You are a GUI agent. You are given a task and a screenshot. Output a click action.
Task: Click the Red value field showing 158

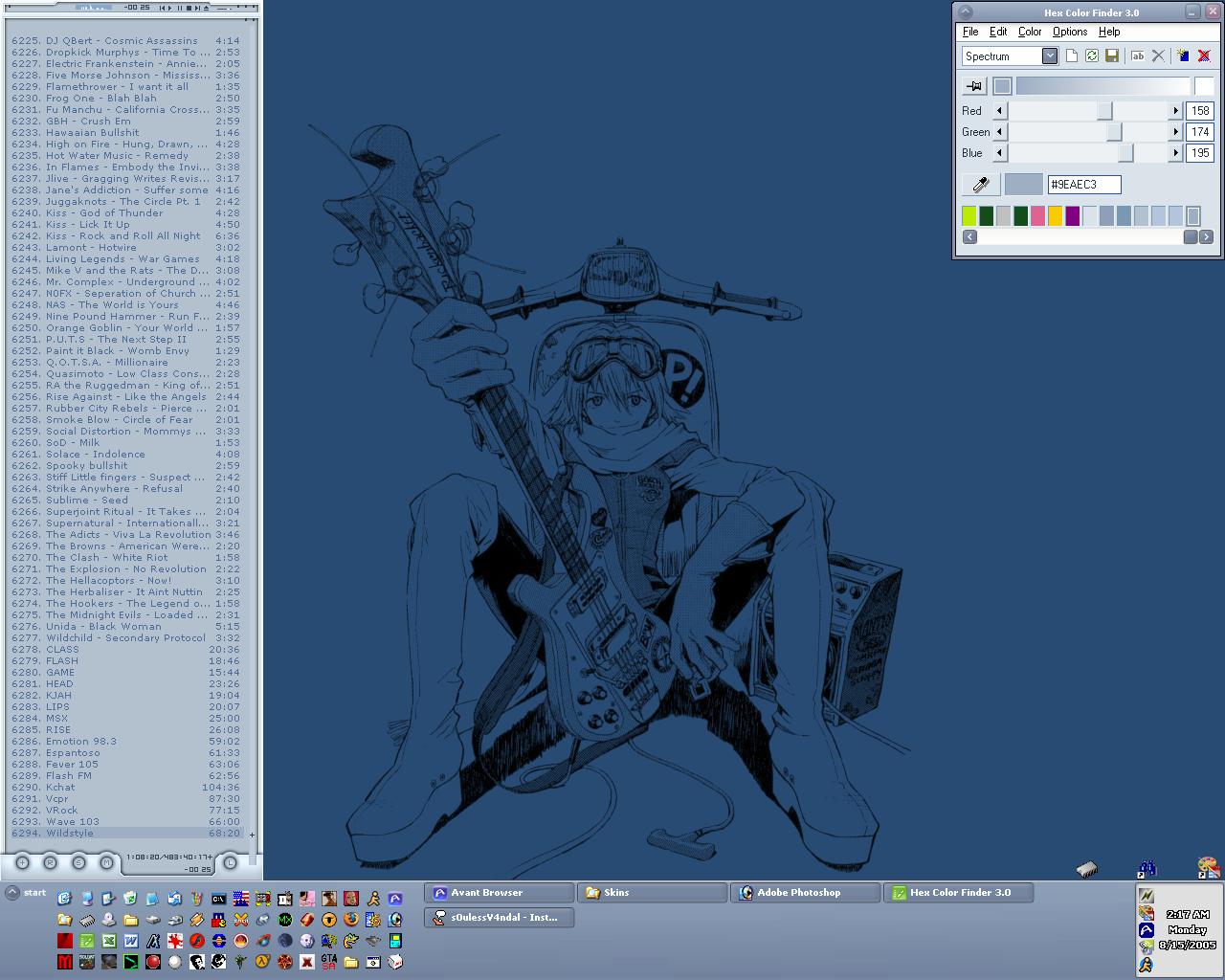click(x=1200, y=110)
